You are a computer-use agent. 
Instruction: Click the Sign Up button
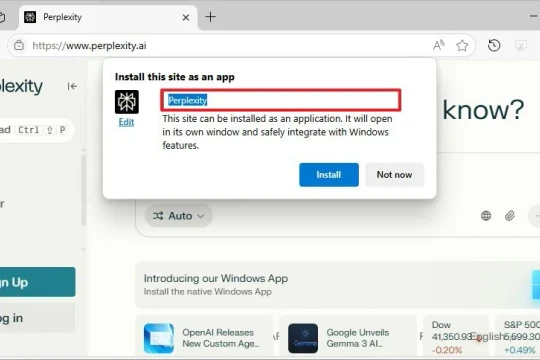(x=38, y=282)
